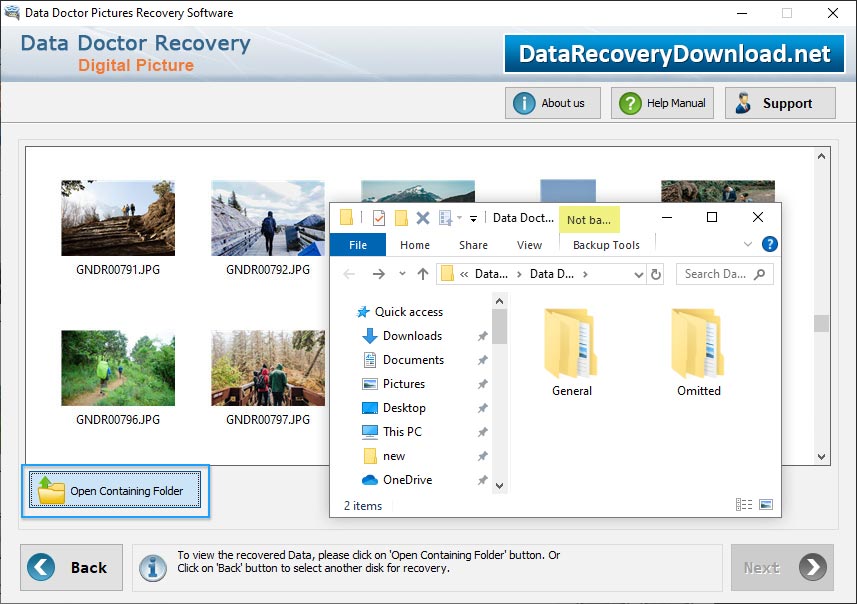Click navigation pane scroll-up arrow
The height and width of the screenshot is (604, 857).
coord(499,301)
